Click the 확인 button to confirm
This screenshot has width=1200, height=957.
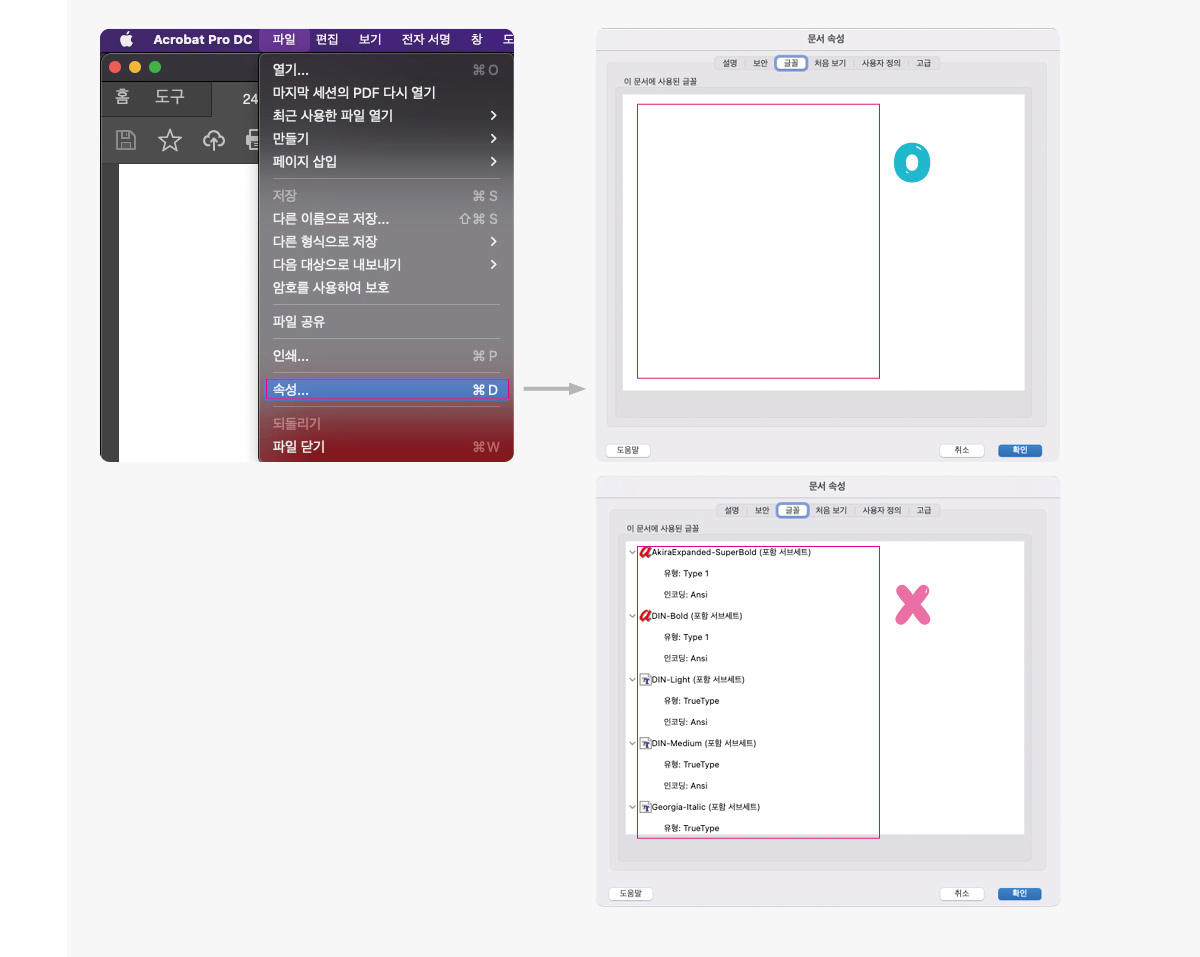coord(1019,893)
